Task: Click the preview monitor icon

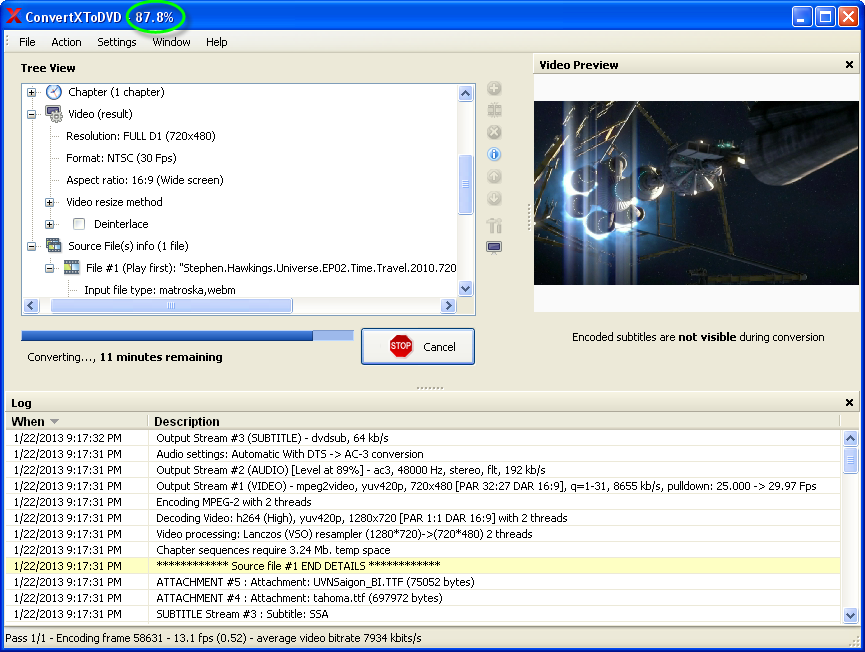Action: [494, 247]
